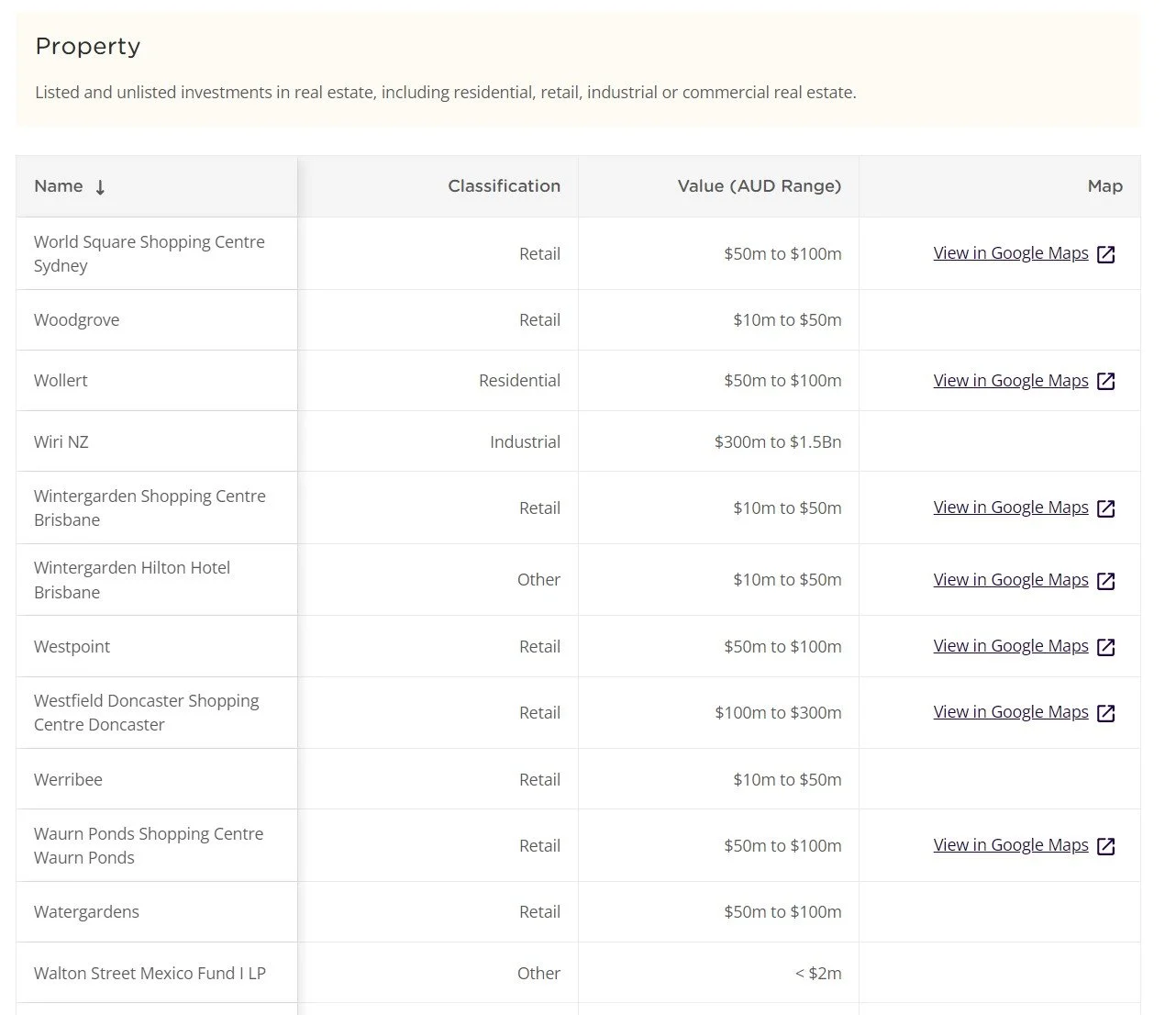Click the 'Westpoint' name cell
The width and height of the screenshot is (1176, 1015).
pos(157,646)
